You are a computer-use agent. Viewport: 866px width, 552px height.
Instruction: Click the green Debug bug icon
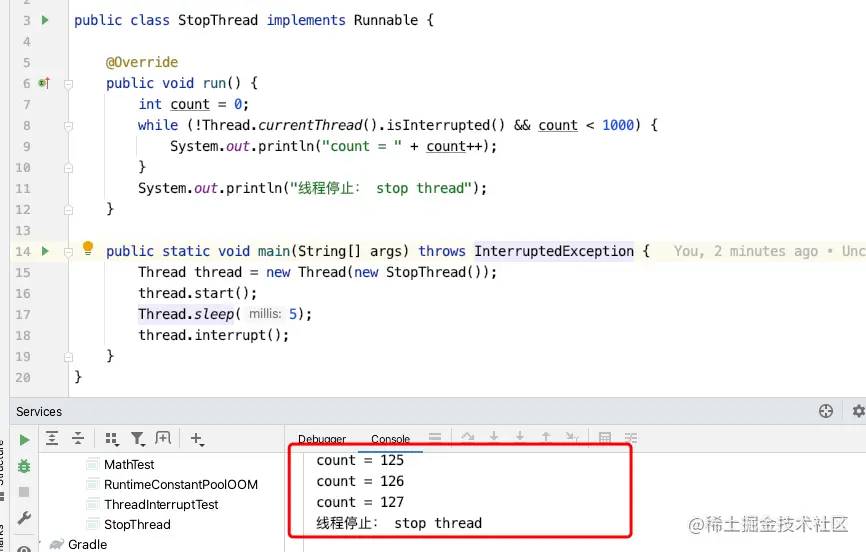coord(24,466)
